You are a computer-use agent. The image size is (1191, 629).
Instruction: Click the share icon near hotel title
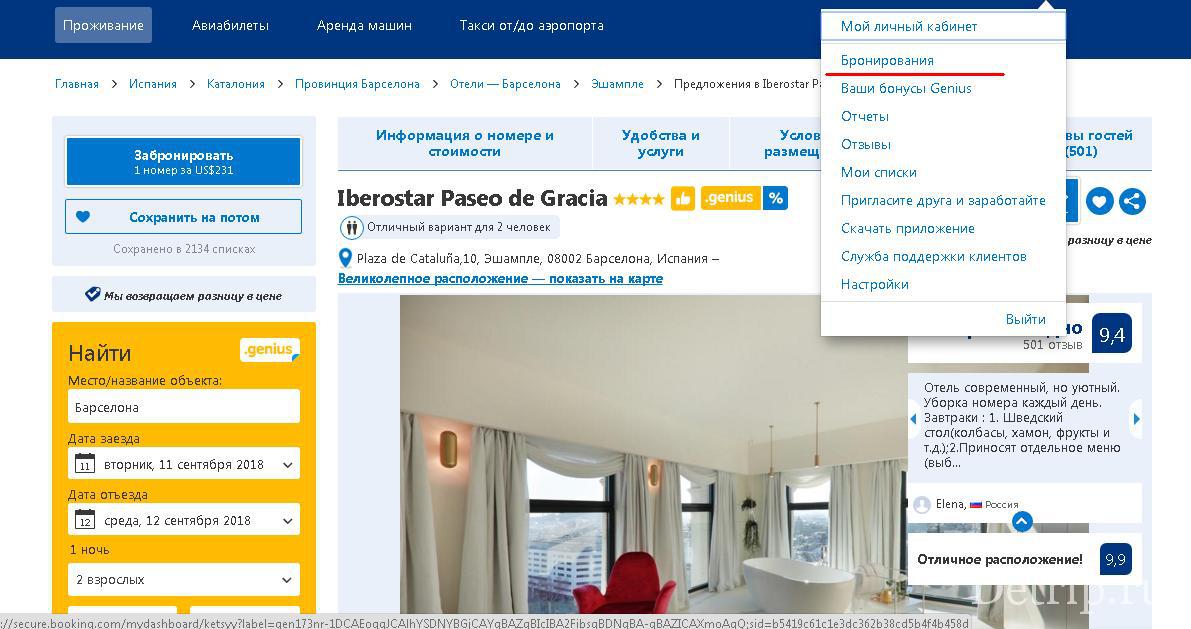point(1132,201)
